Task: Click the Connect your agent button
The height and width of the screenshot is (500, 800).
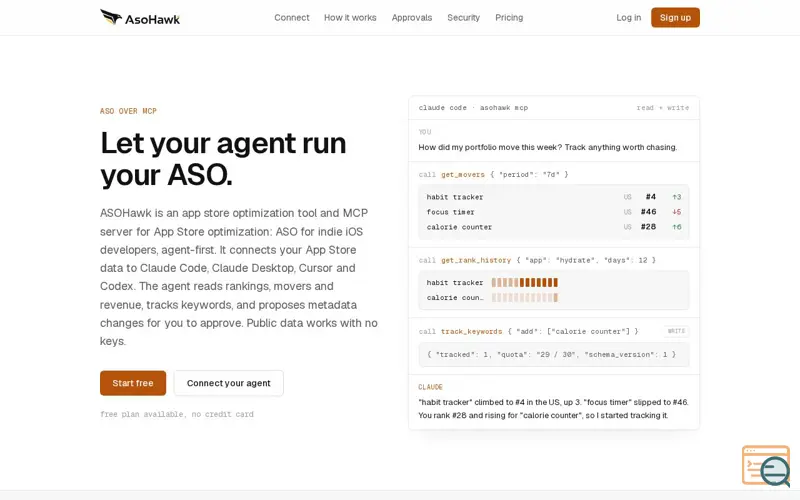Action: click(229, 383)
